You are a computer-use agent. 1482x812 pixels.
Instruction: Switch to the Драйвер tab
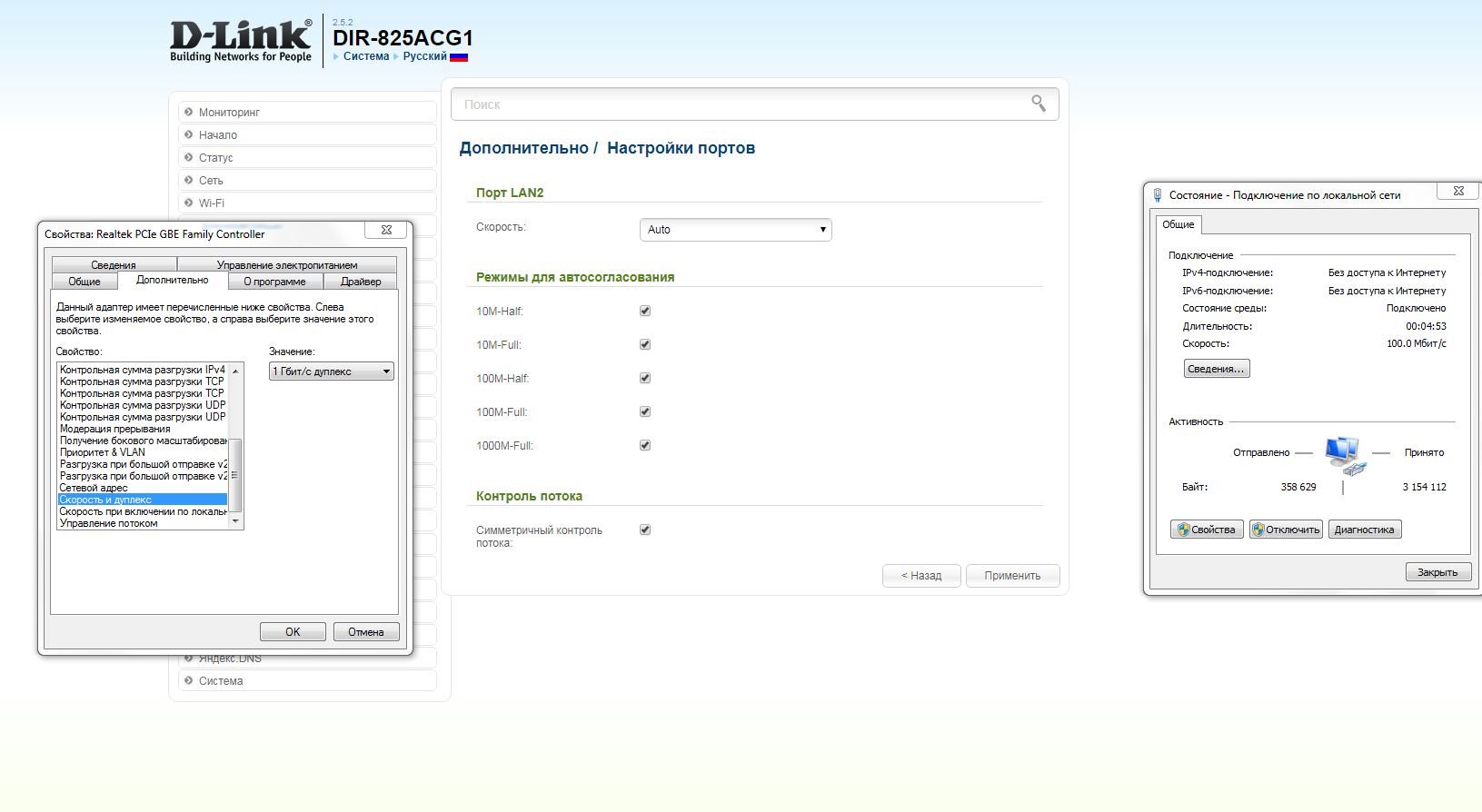[361, 282]
